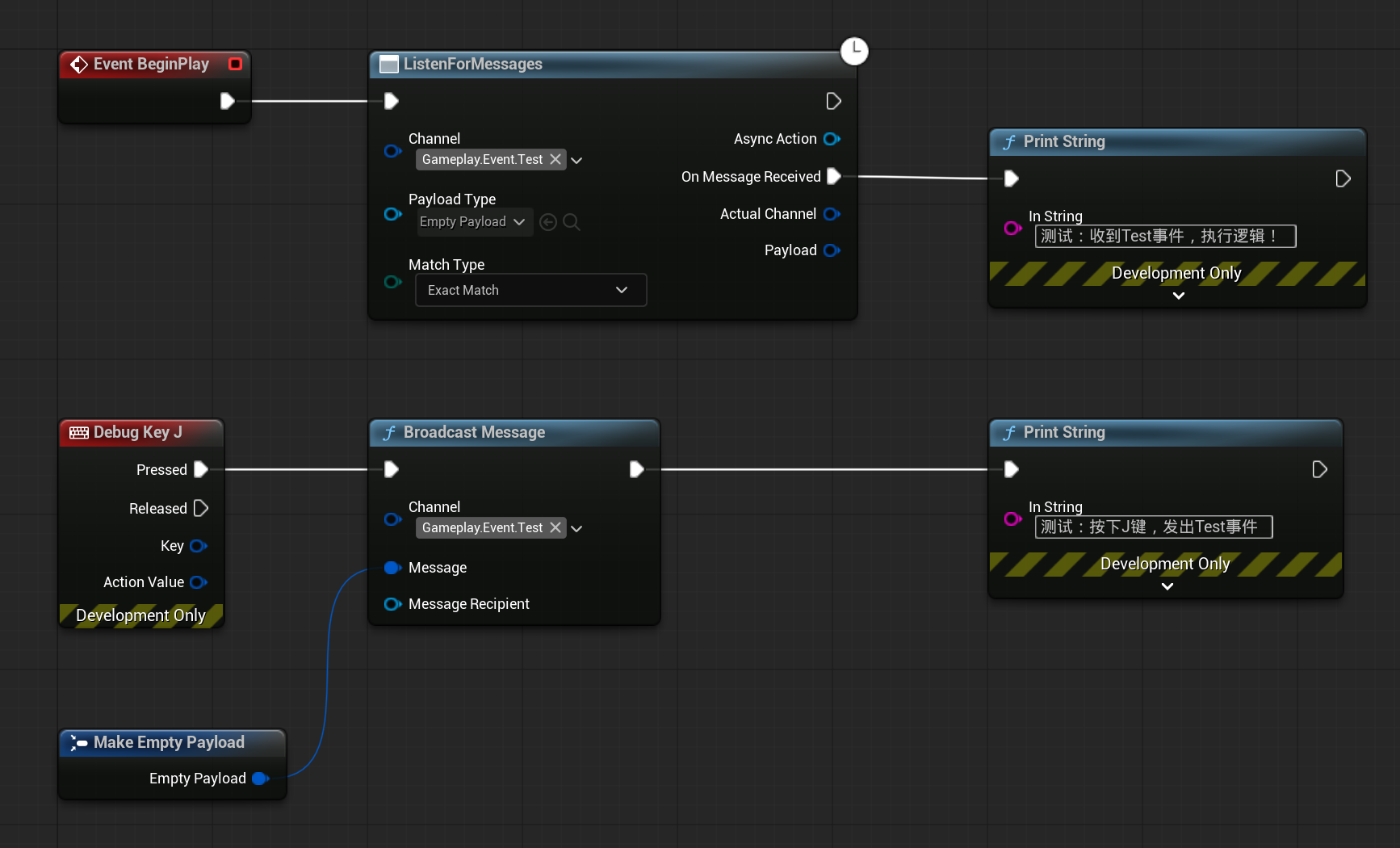The image size is (1400, 848).
Task: Click the browse magnifier icon beside Payload Type
Action: click(572, 222)
